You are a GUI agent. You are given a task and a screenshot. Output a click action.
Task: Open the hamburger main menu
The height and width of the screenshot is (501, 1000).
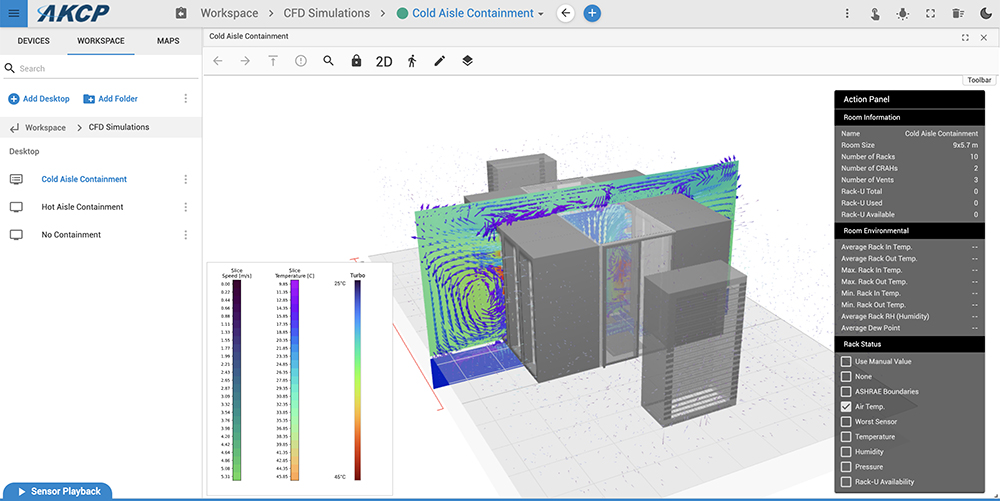(x=13, y=13)
